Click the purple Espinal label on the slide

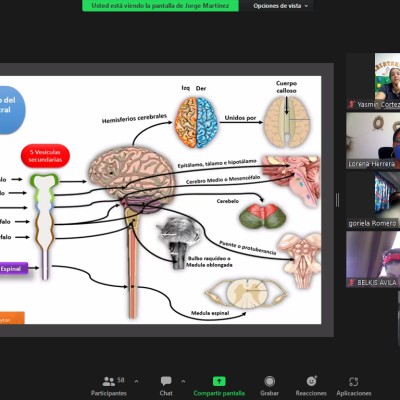pos(14,269)
